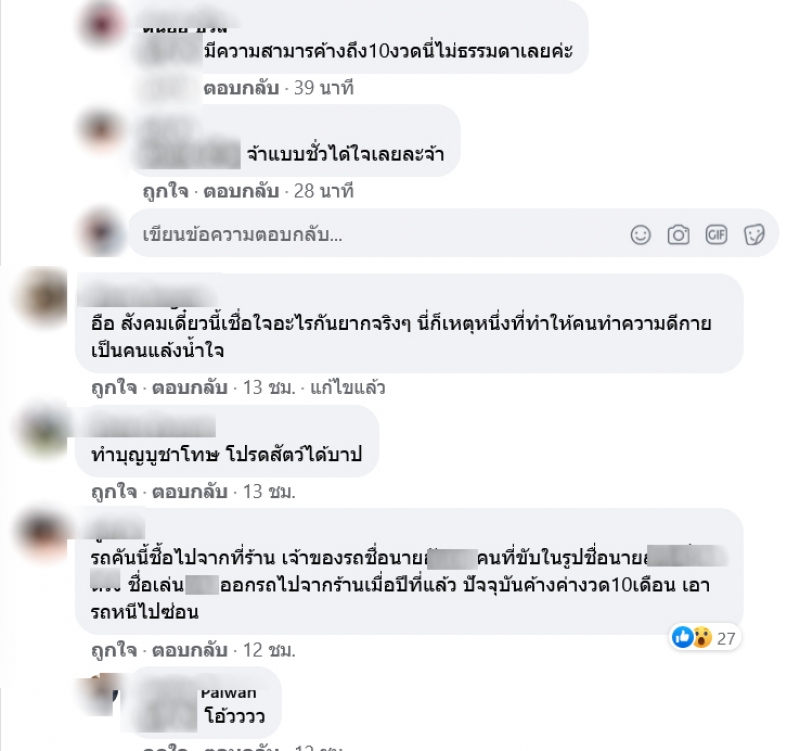The height and width of the screenshot is (751, 800).
Task: Click ตอบกลับ on the 12 ชม. comment
Action: coord(190,650)
